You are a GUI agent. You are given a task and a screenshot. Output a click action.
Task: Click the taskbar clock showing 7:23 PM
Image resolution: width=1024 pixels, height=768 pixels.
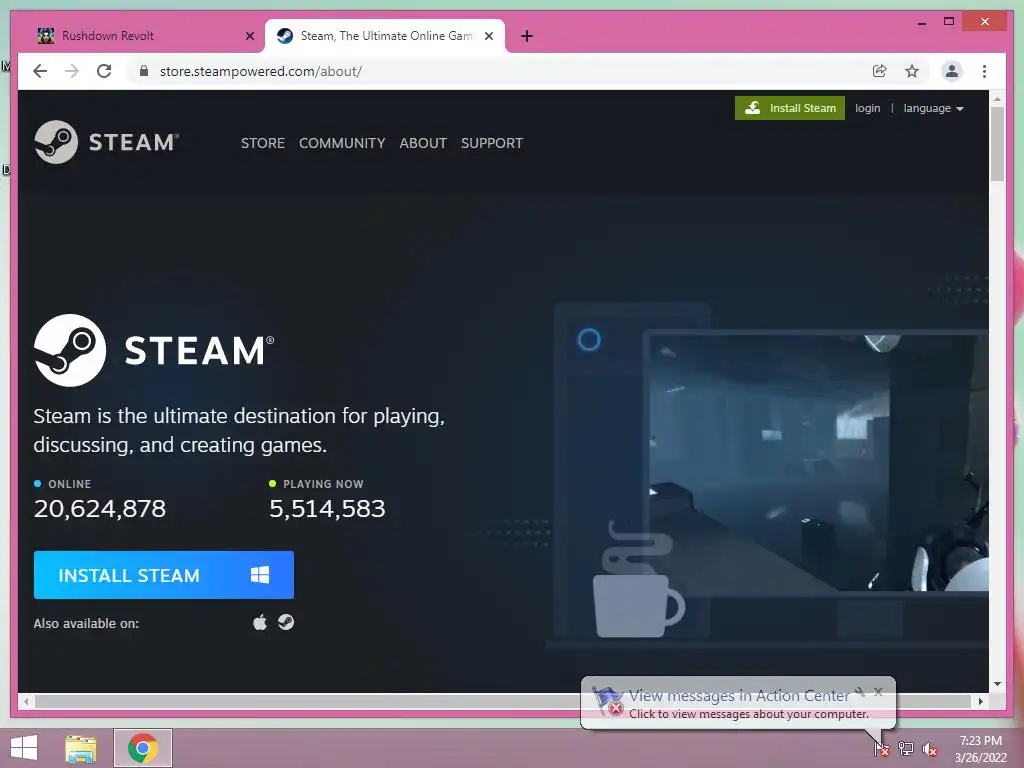[x=980, y=748]
